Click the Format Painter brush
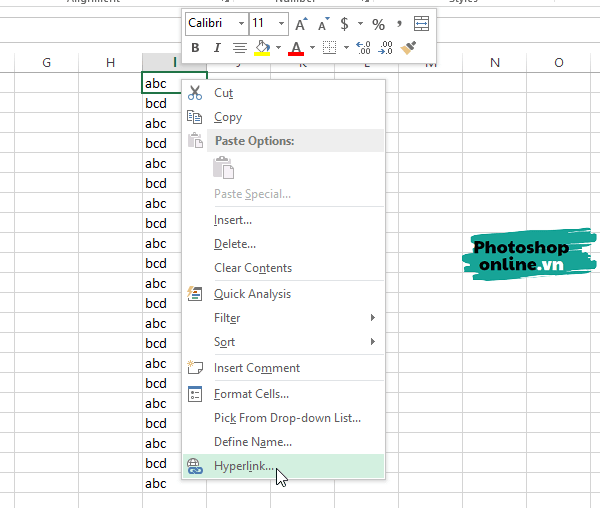The image size is (600, 508). pyautogui.click(x=408, y=48)
